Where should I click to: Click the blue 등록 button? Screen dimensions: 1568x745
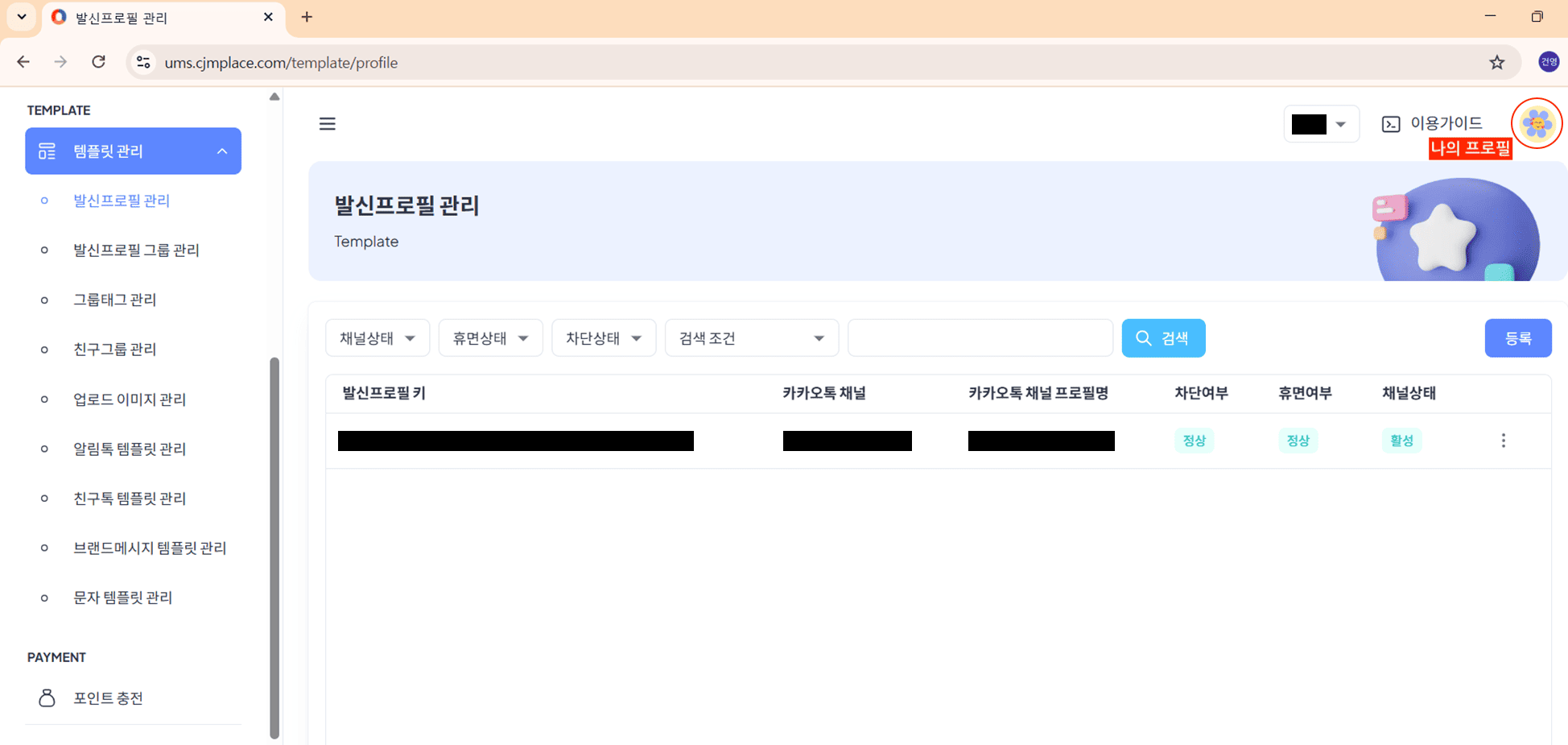tap(1518, 337)
